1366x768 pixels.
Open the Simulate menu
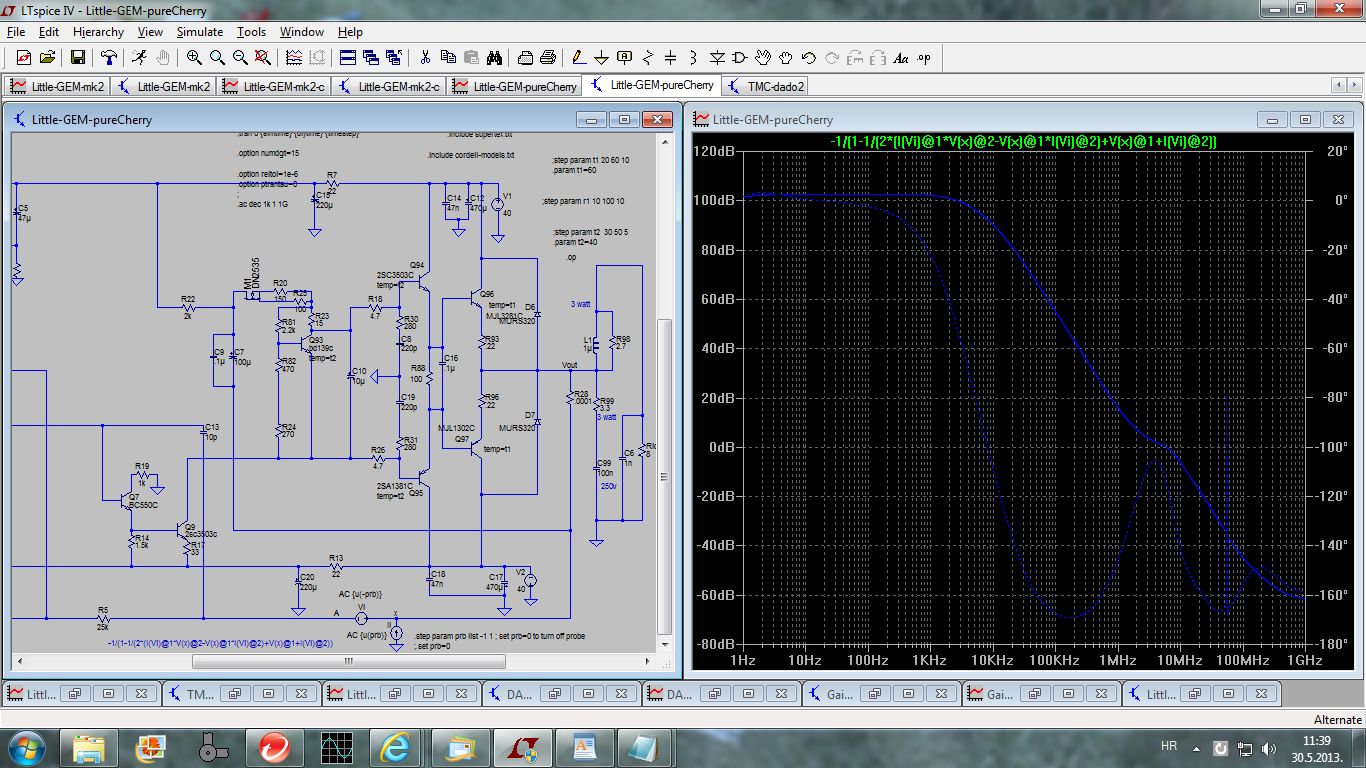pos(200,32)
